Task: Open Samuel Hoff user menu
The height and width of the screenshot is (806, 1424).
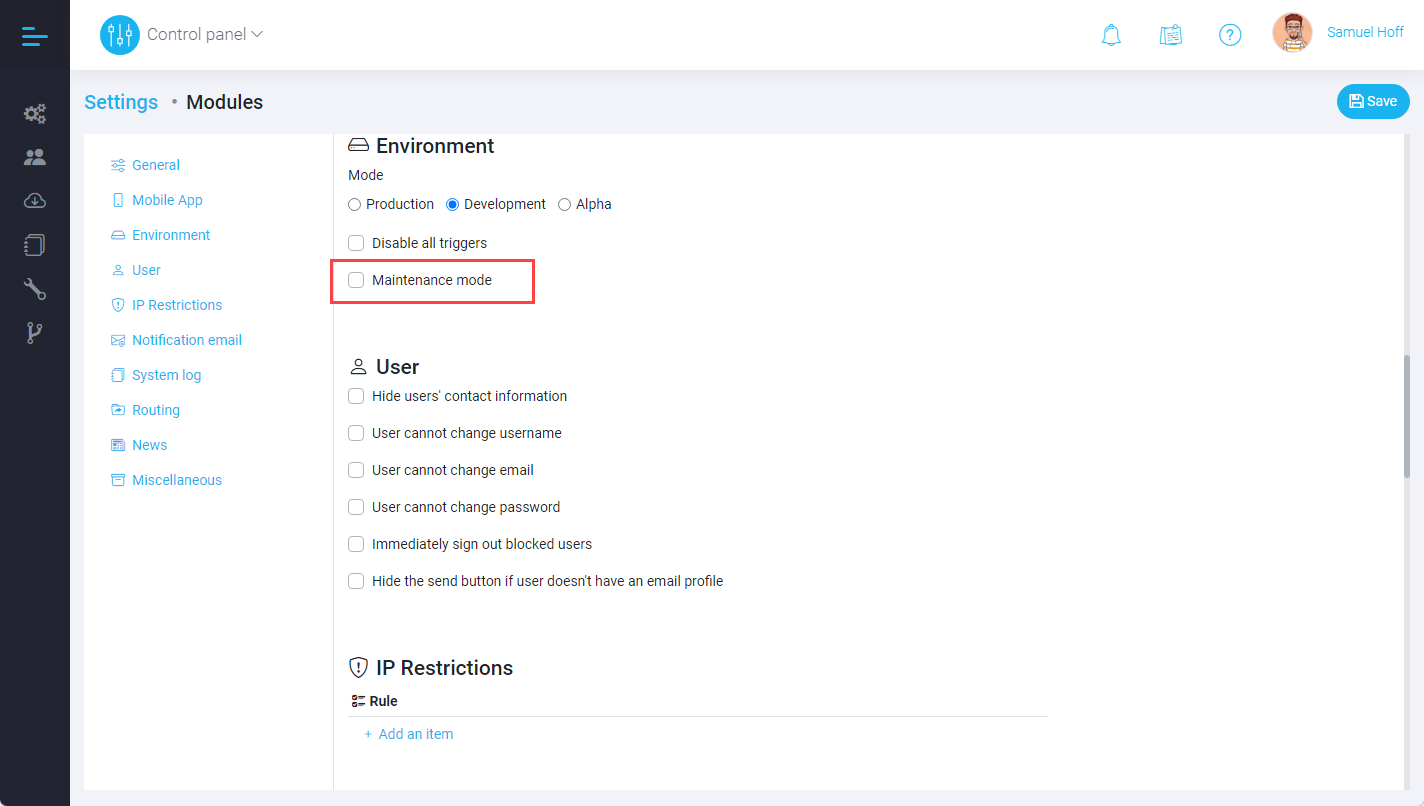Action: [x=1365, y=32]
